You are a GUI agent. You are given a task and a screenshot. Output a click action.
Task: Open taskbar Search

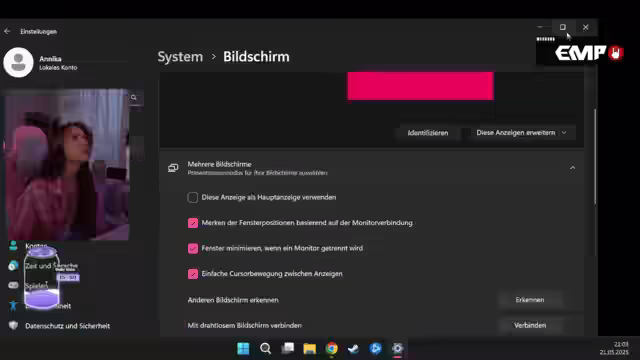(266, 349)
